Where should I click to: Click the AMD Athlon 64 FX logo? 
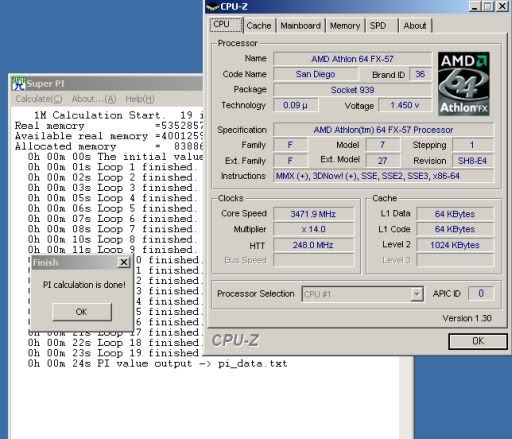click(463, 84)
